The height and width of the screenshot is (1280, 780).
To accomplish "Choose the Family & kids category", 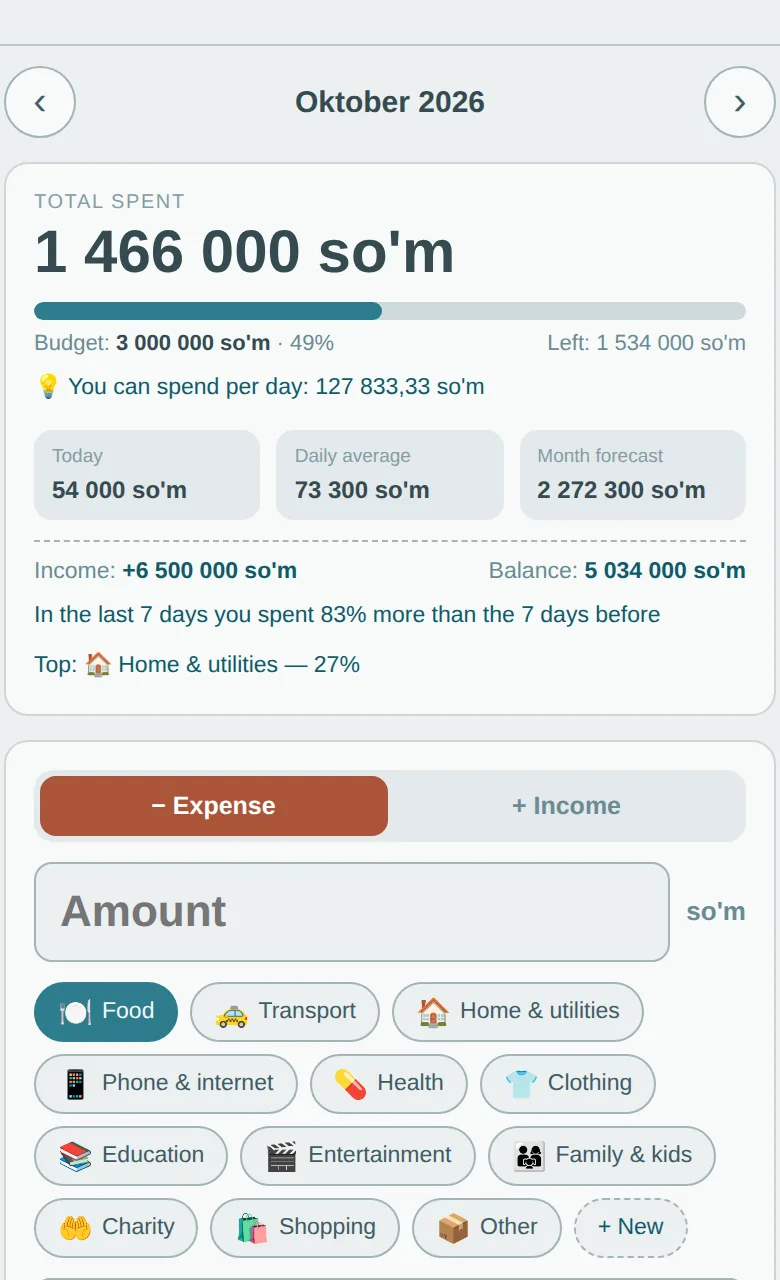I will [x=602, y=1156].
